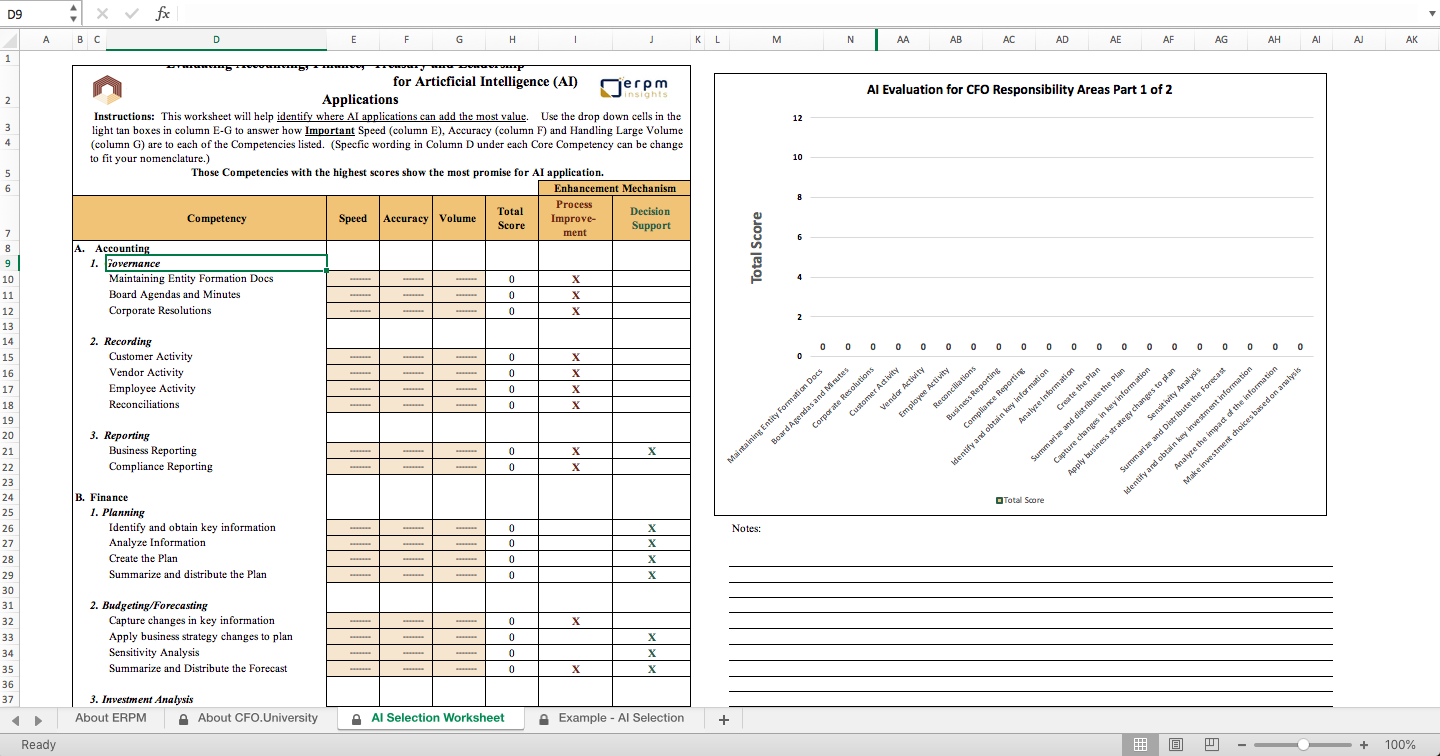1440x756 pixels.
Task: Switch to Page Layout view in status bar
Action: point(1175,745)
